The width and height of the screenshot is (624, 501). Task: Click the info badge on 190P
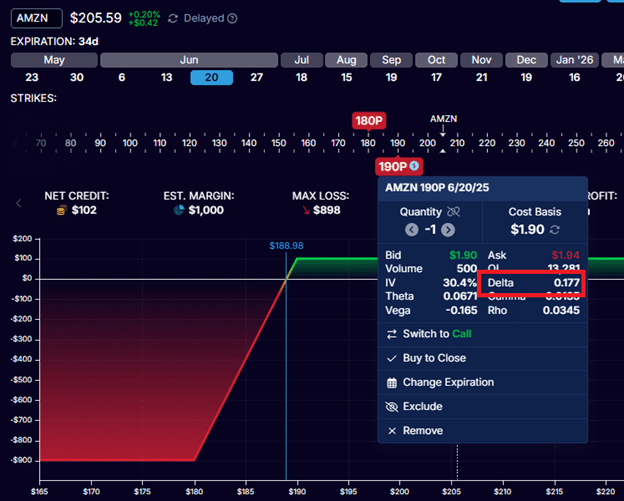coord(413,166)
